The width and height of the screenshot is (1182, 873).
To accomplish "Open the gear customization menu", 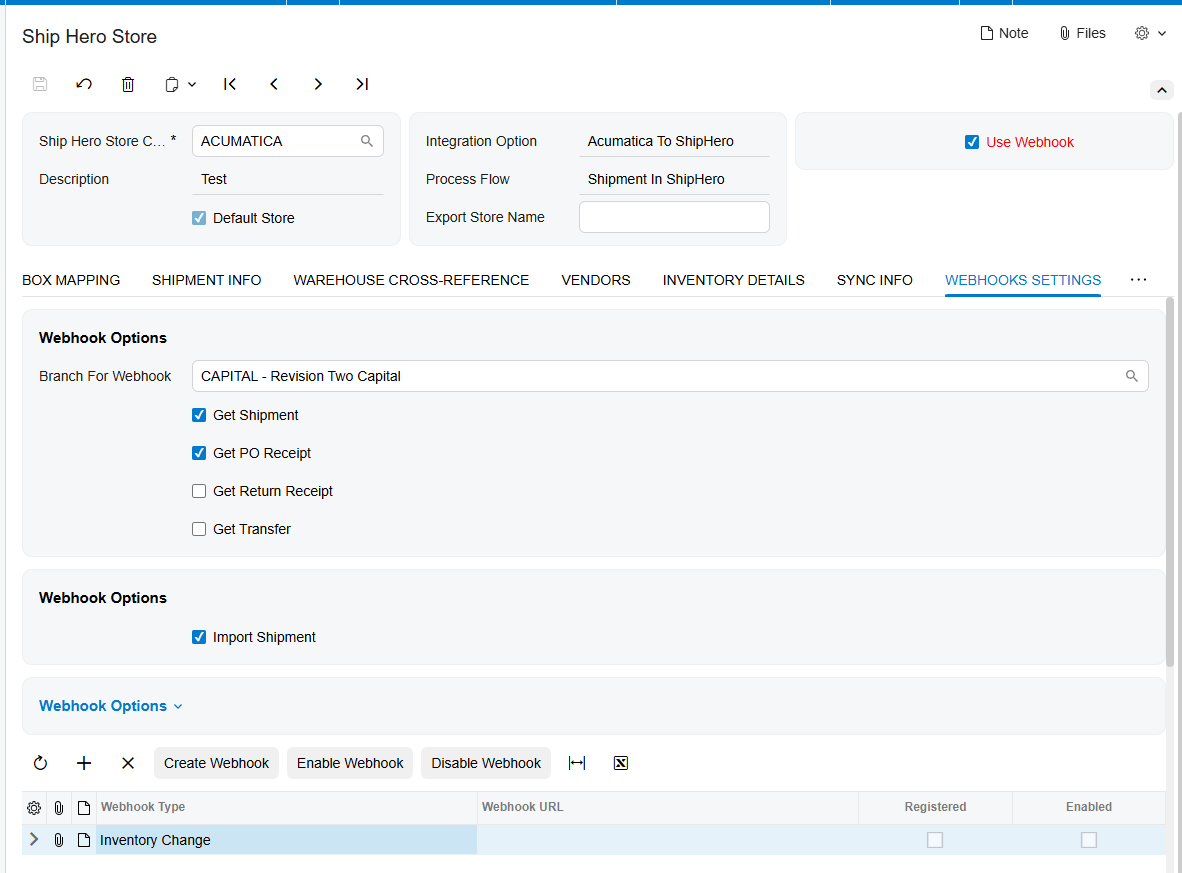I will coord(1142,33).
